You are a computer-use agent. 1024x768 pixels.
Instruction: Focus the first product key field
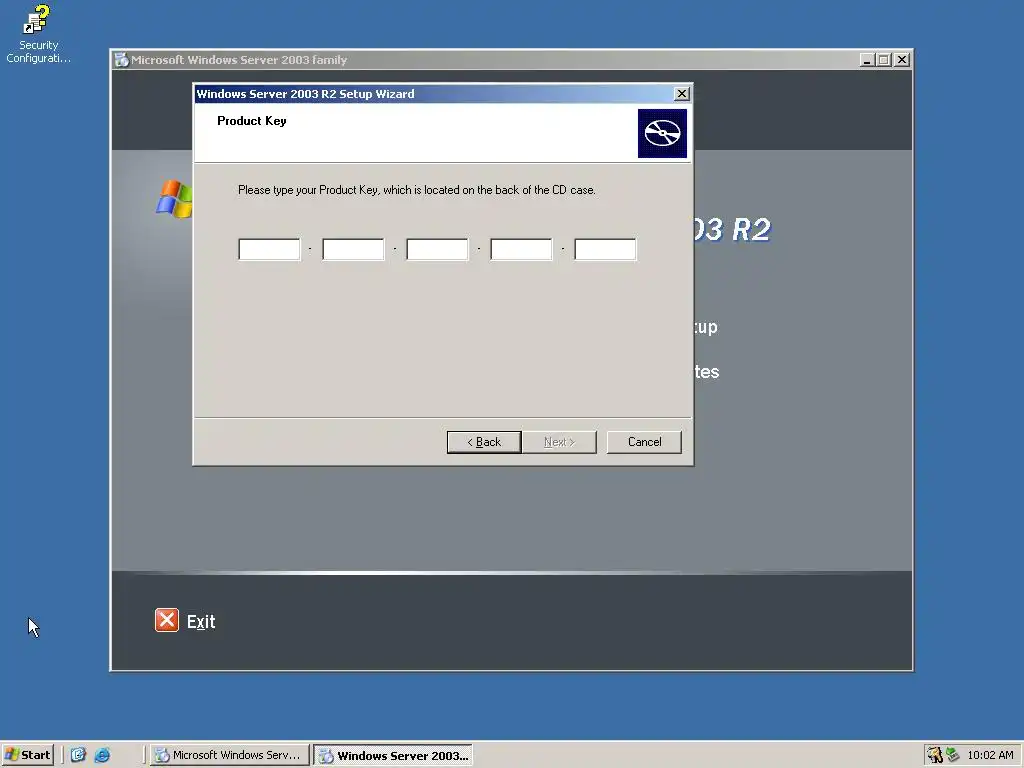[x=269, y=249]
